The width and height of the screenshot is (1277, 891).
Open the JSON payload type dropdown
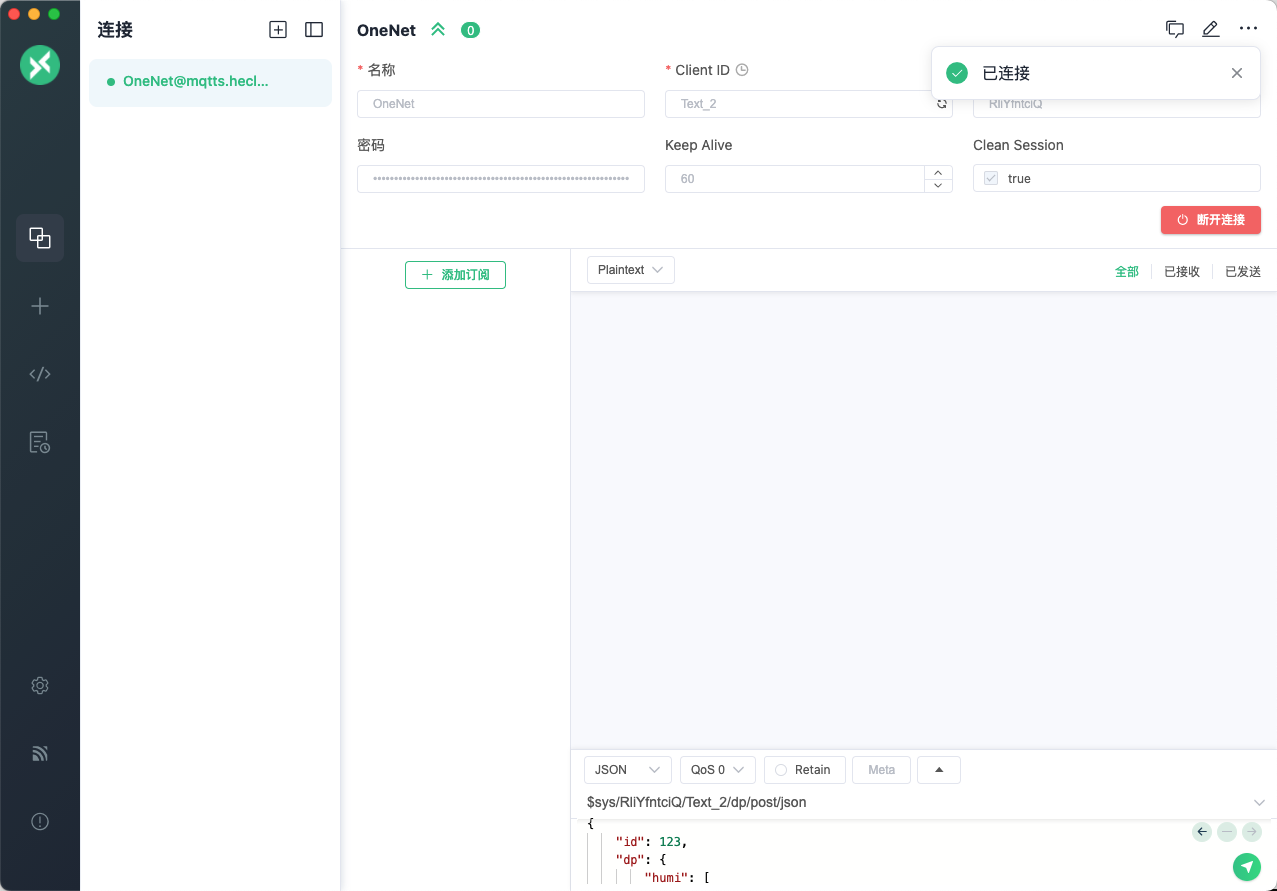pyautogui.click(x=627, y=770)
